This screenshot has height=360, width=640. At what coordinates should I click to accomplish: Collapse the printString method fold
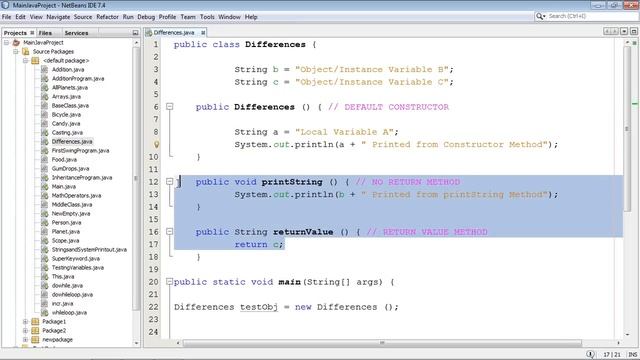[169, 182]
